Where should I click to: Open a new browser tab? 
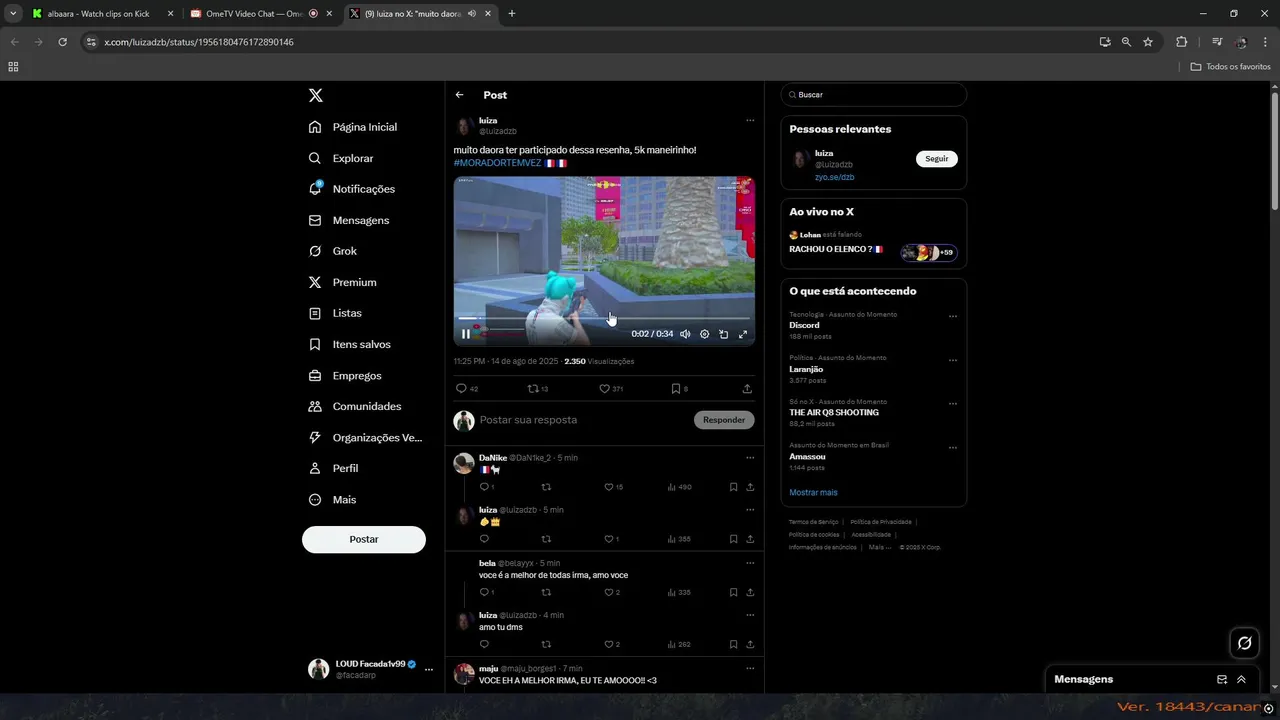pos(512,14)
